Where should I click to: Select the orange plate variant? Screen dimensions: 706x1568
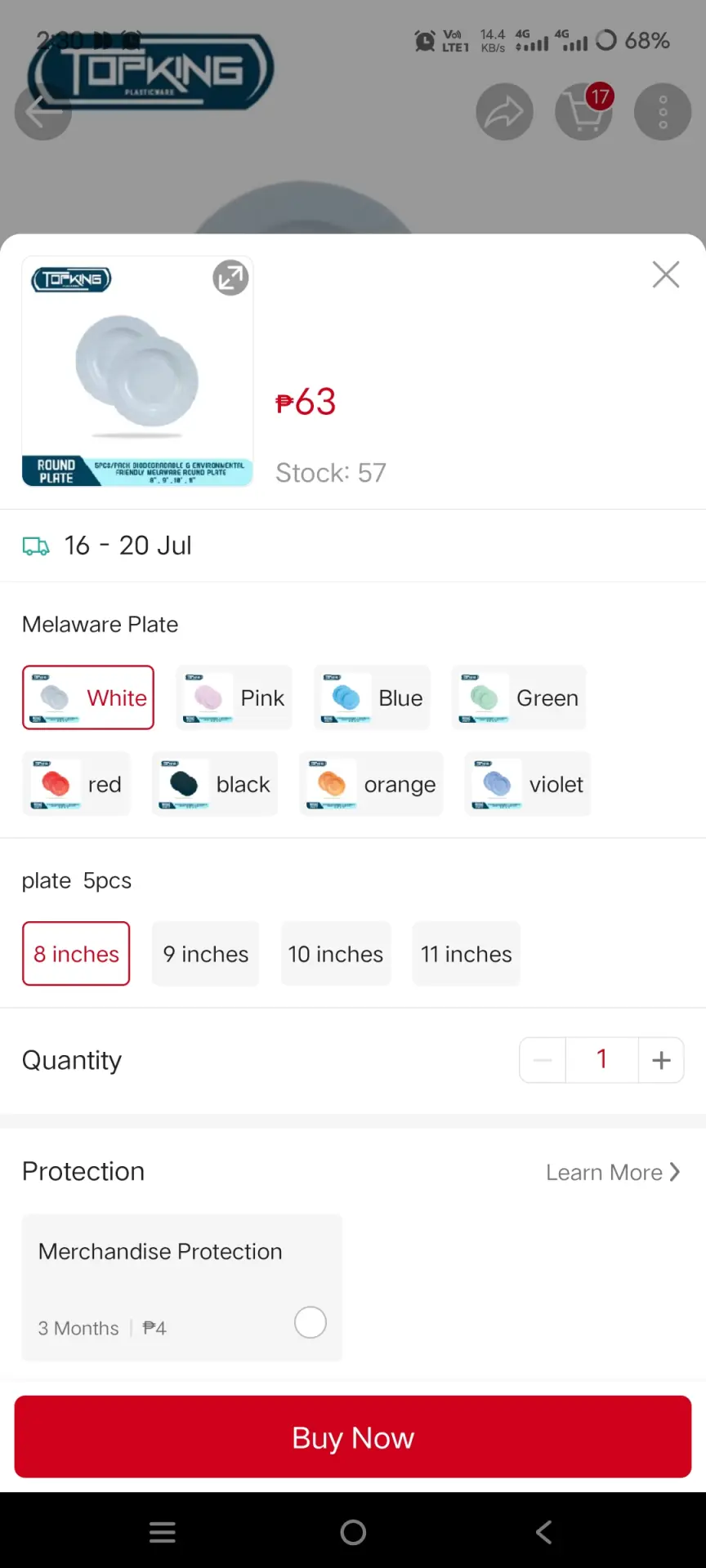[371, 784]
